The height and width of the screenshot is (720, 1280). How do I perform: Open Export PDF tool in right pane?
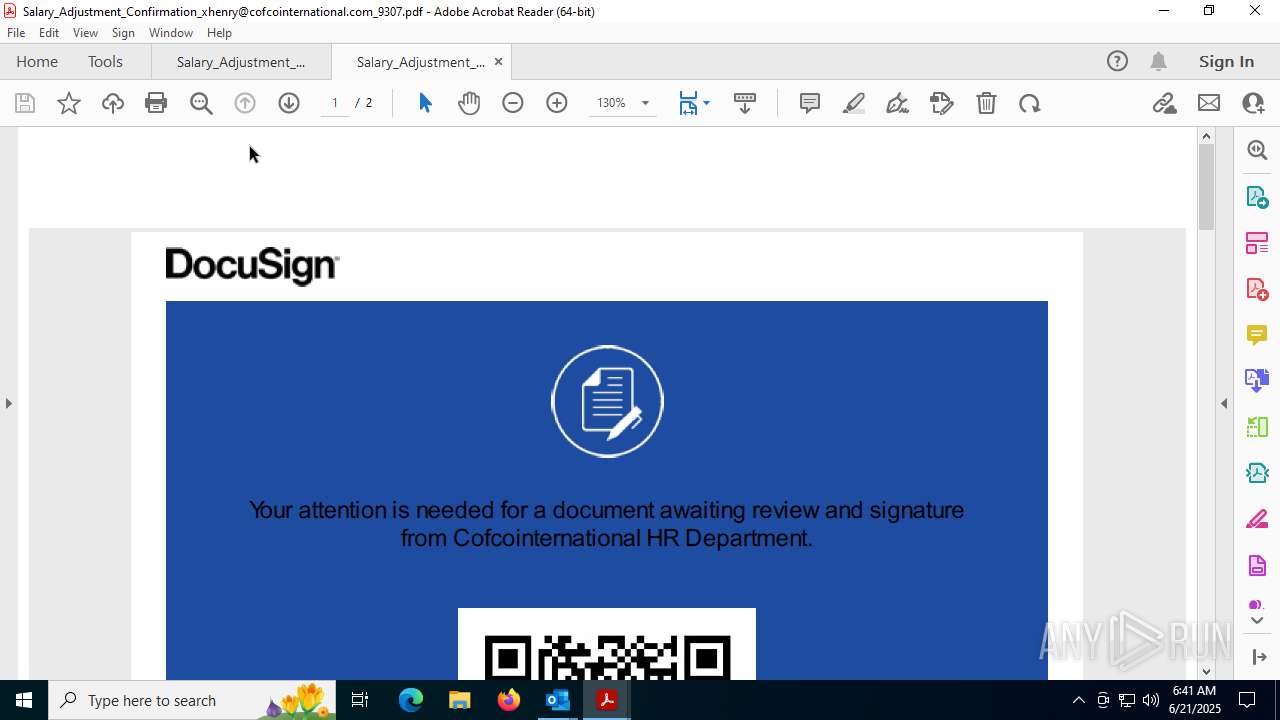click(x=1257, y=197)
